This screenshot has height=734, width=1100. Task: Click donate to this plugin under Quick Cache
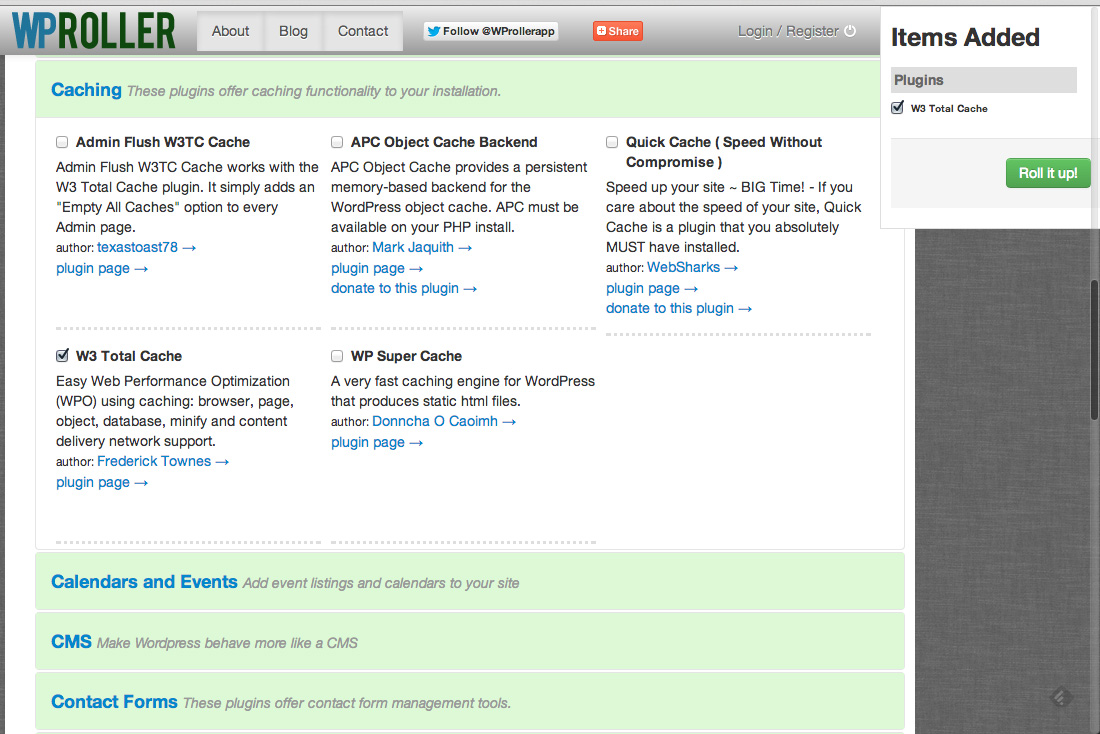tap(678, 308)
